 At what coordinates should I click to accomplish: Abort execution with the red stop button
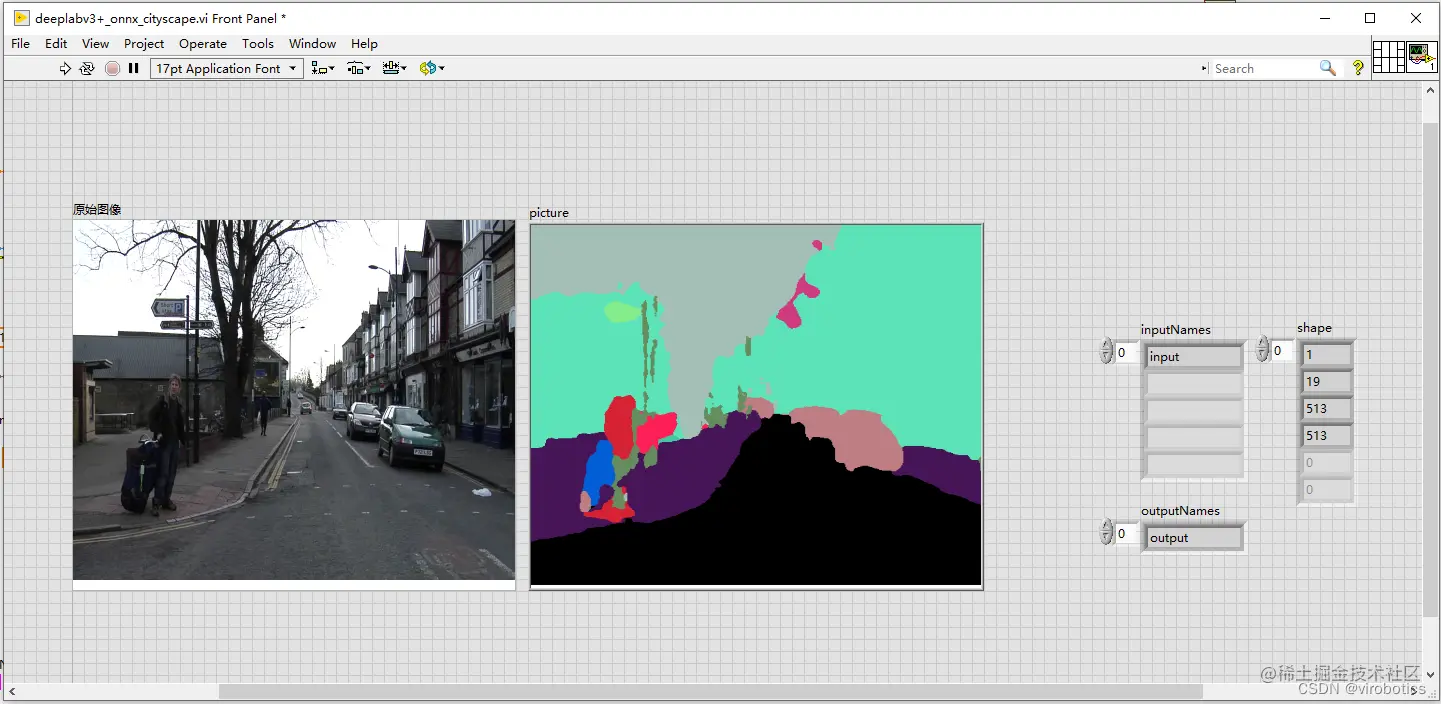pos(112,68)
